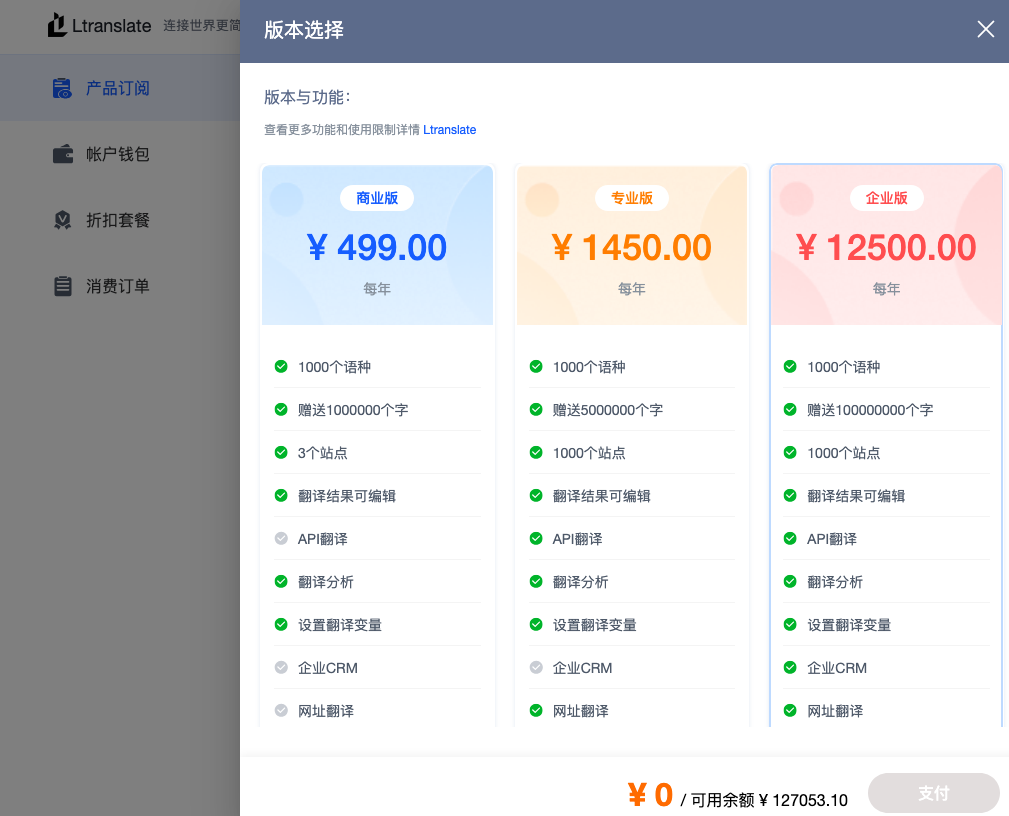The width and height of the screenshot is (1009, 816).
Task: Click the 产品订阅 sidebar icon
Action: click(x=62, y=88)
